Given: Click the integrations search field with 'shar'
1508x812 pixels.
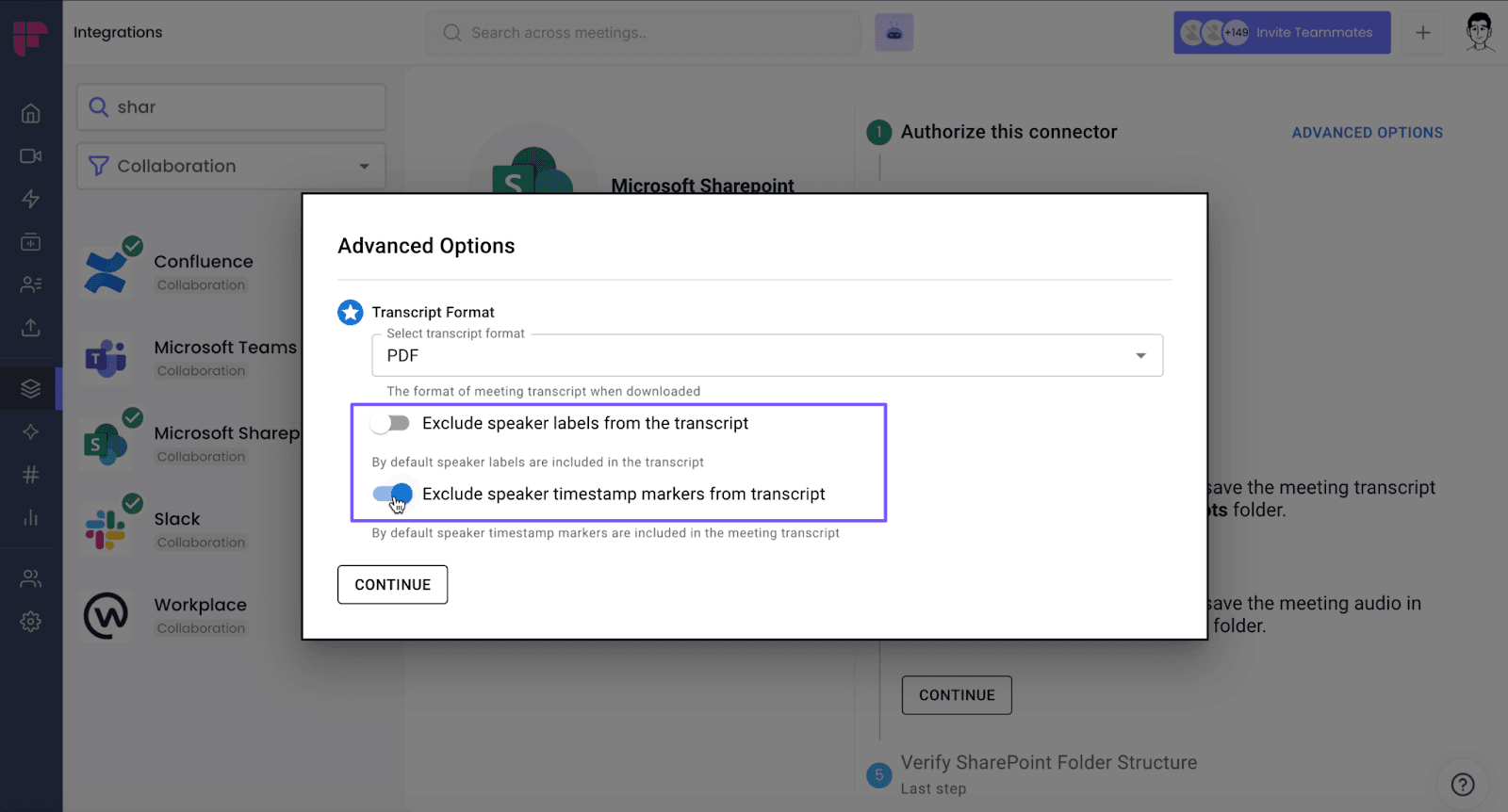Looking at the screenshot, I should coord(231,107).
